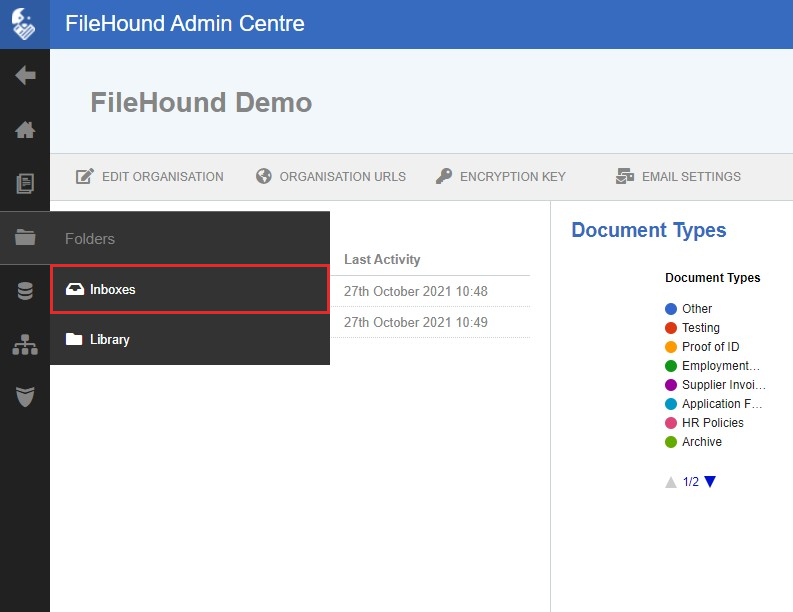
Task: Open the documents sidebar icon
Action: (x=25, y=183)
